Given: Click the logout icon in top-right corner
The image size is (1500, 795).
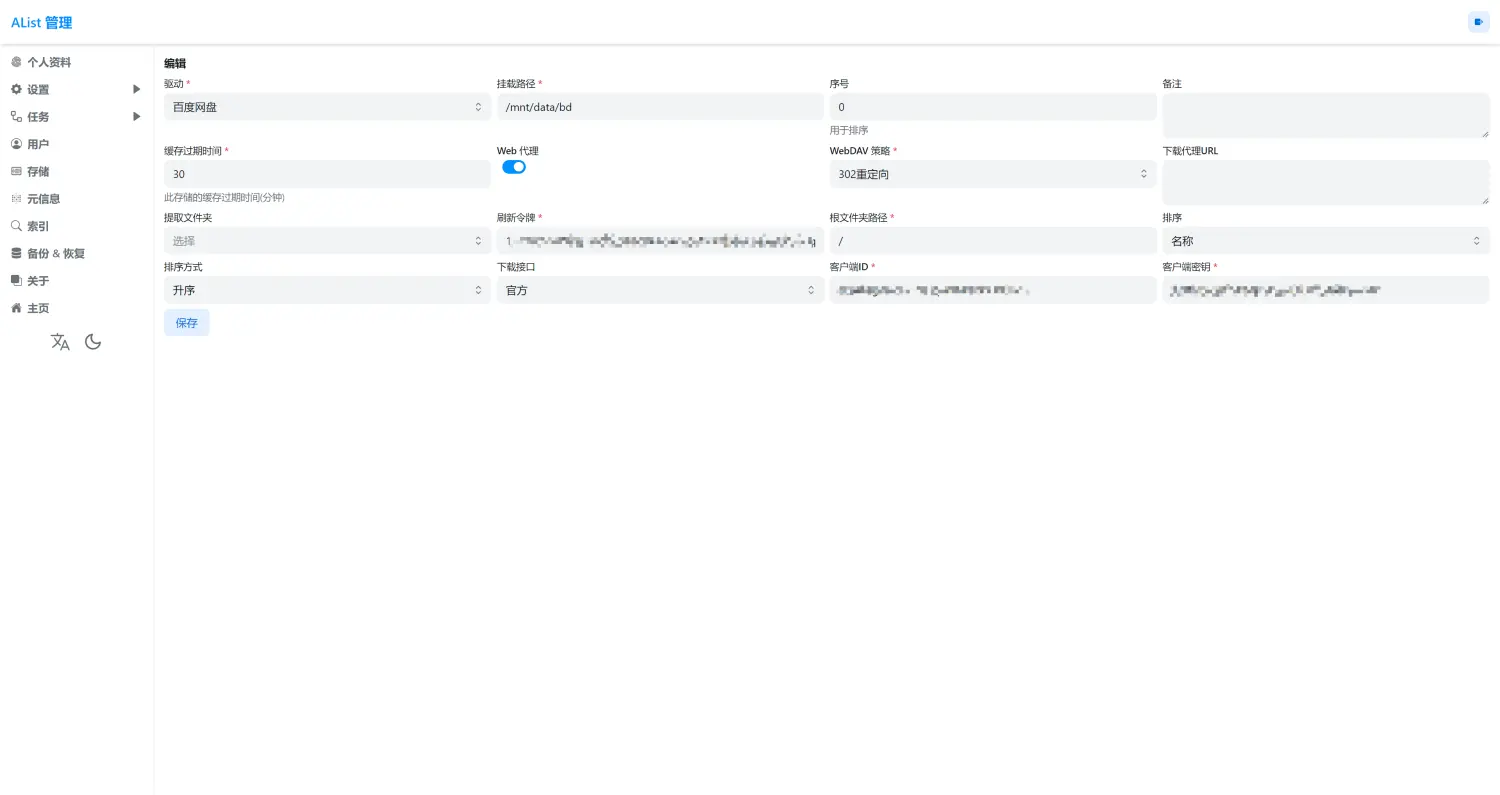Looking at the screenshot, I should pyautogui.click(x=1478, y=22).
